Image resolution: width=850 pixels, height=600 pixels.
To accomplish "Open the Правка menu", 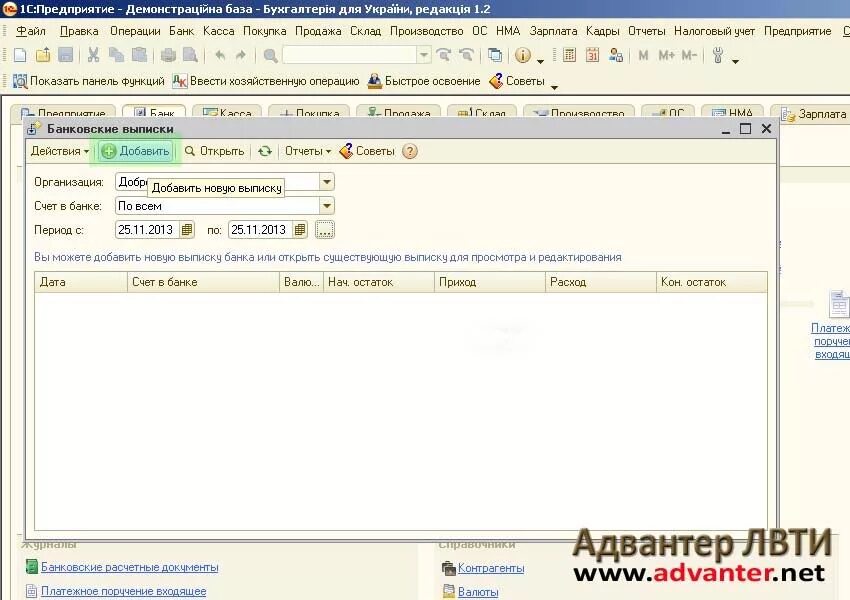I will click(x=79, y=31).
